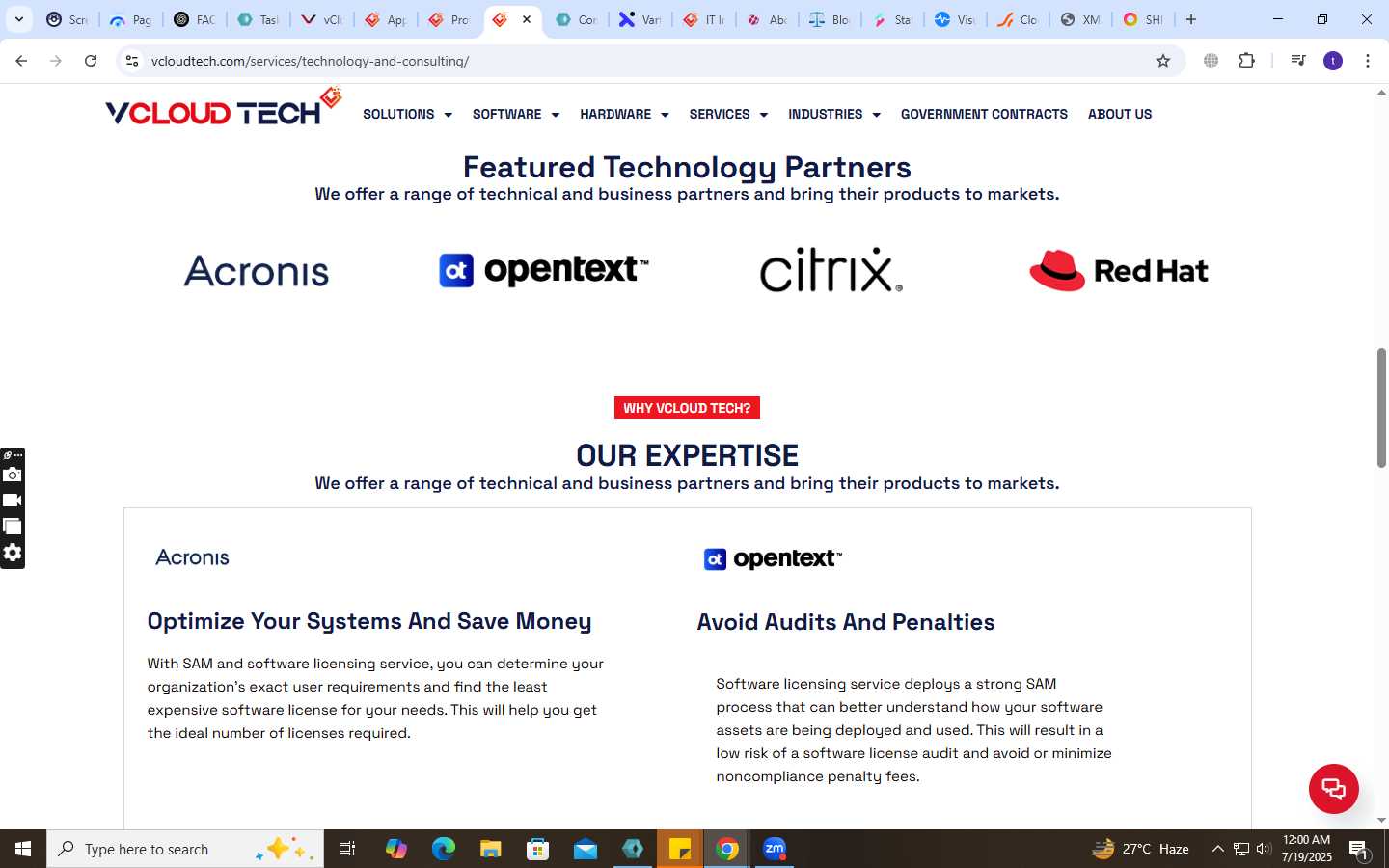Open a new browser tab

point(1191,19)
